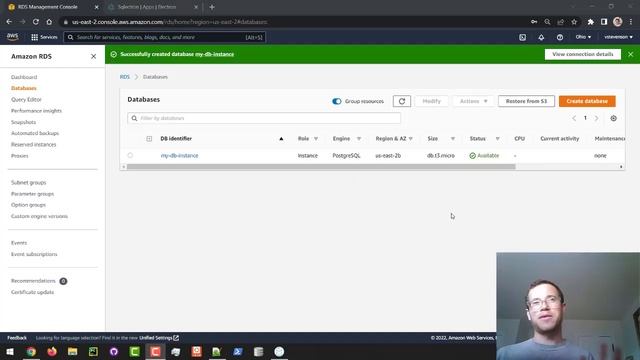640x360 pixels.
Task: Open GitHub Desktop taskbar icon
Action: (114, 351)
